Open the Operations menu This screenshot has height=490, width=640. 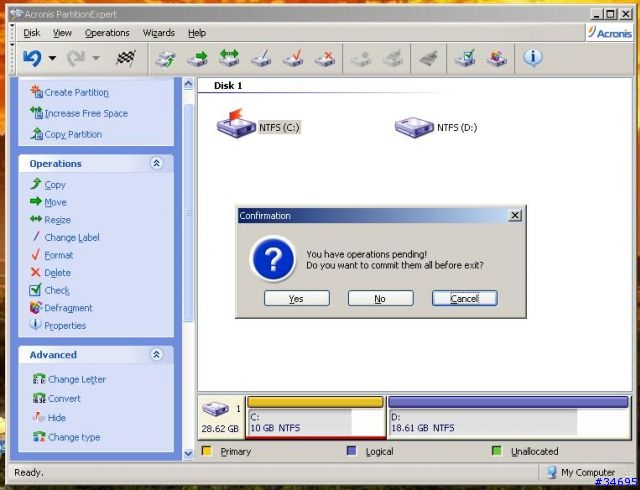[107, 33]
